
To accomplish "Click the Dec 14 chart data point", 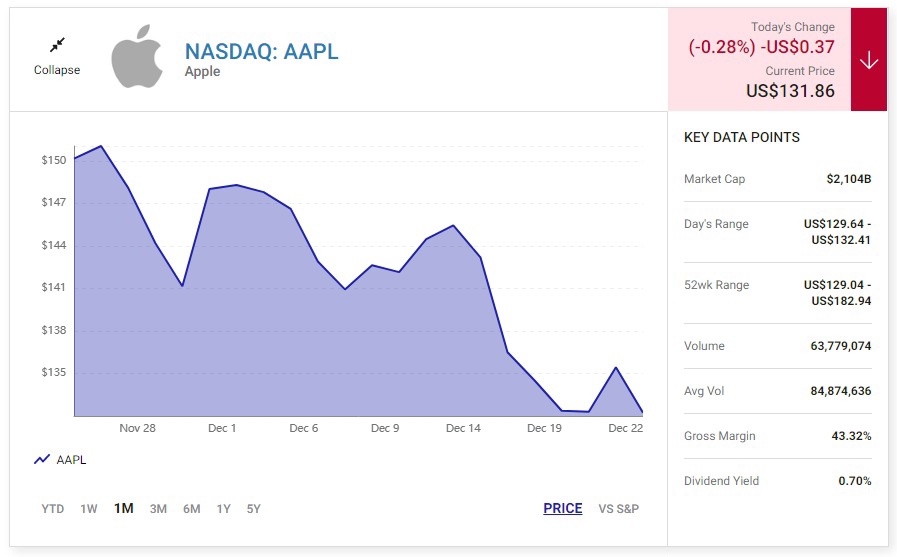I will point(454,226).
